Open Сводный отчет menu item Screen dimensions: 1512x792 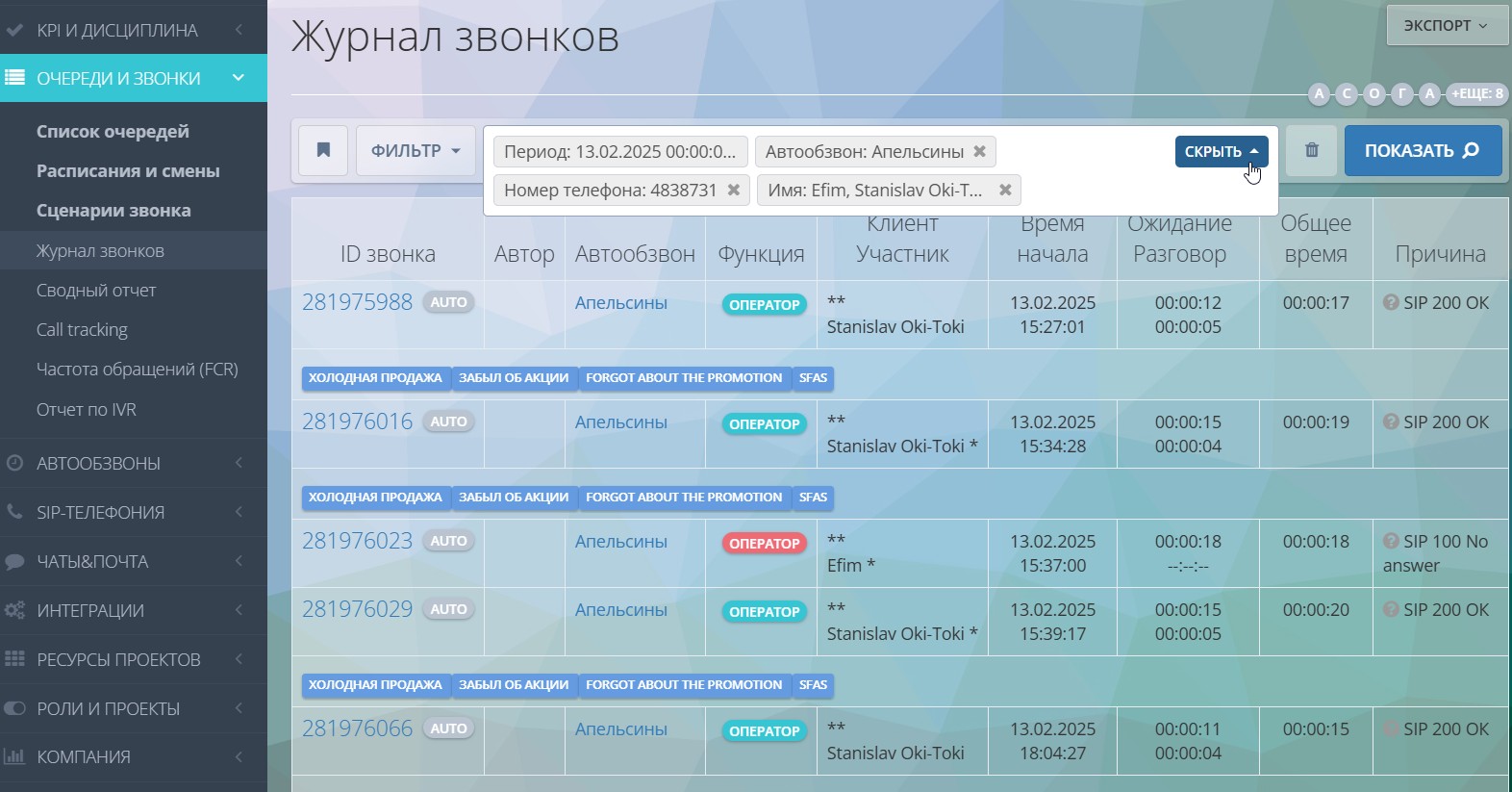pos(96,290)
